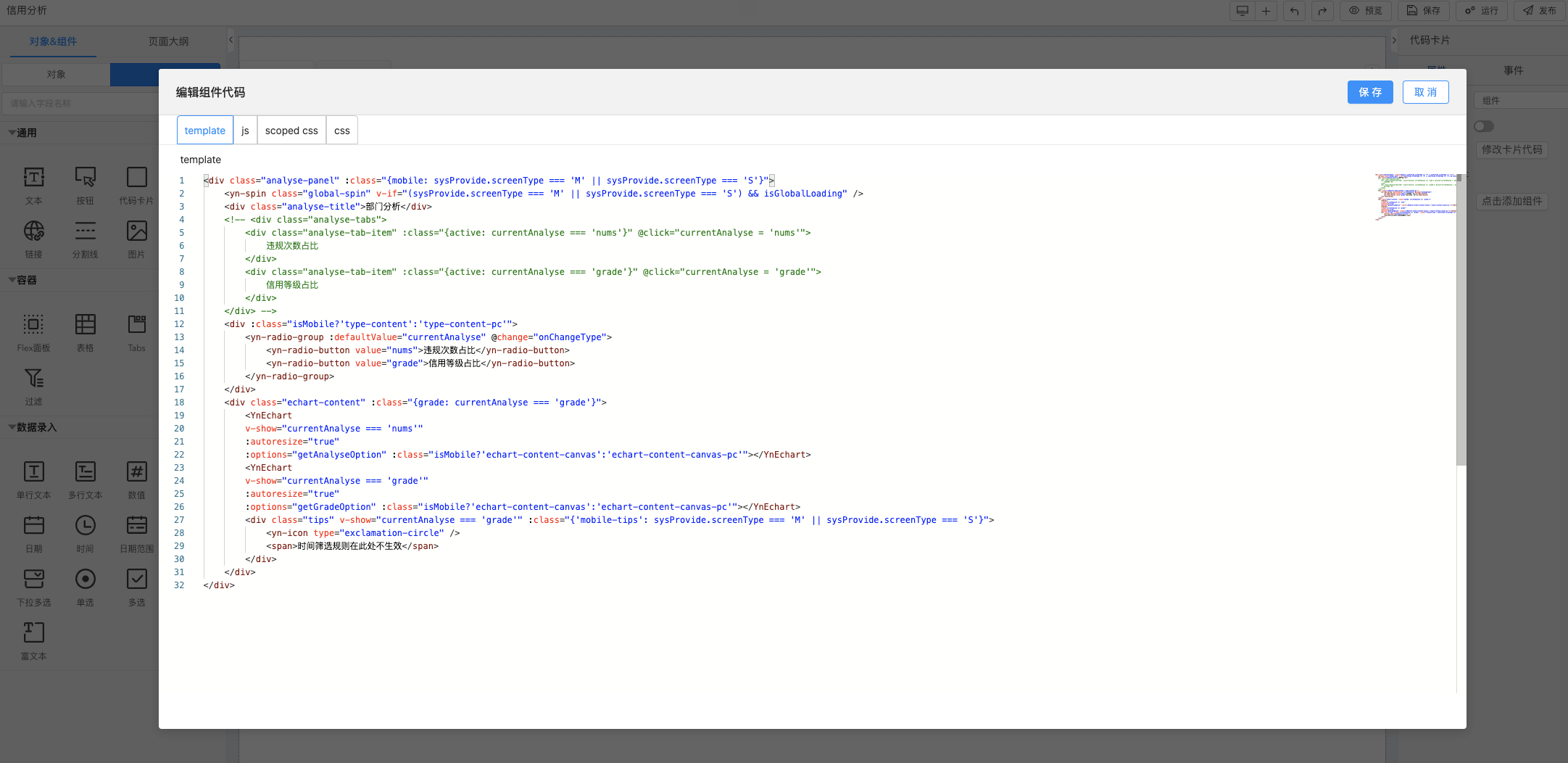
Task: Click the 部门分析 text on line 3
Action: pyautogui.click(x=383, y=207)
